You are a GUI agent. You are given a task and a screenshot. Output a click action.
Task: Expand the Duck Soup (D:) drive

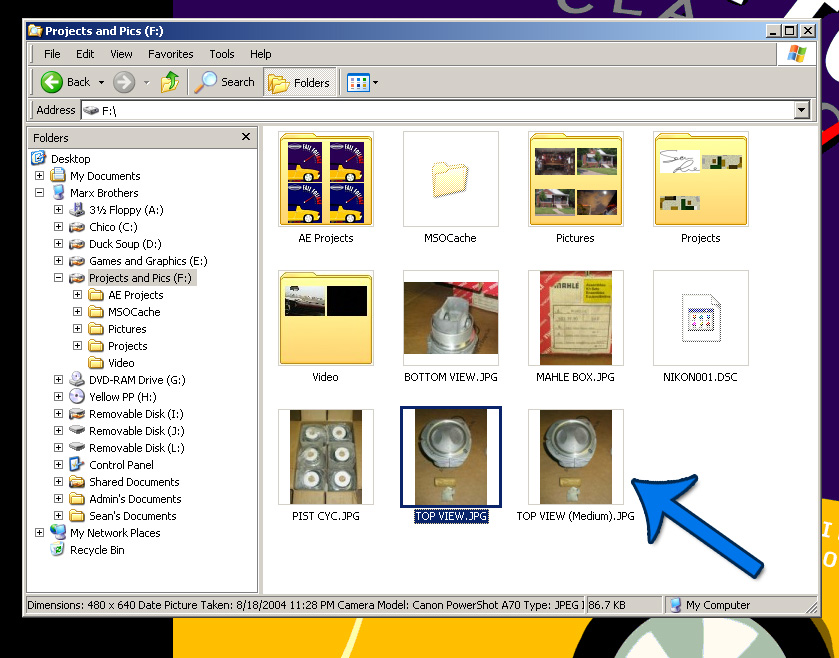point(58,244)
